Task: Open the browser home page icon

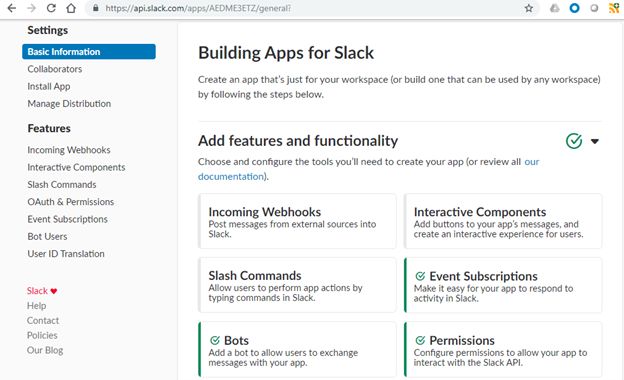Action: [71, 8]
